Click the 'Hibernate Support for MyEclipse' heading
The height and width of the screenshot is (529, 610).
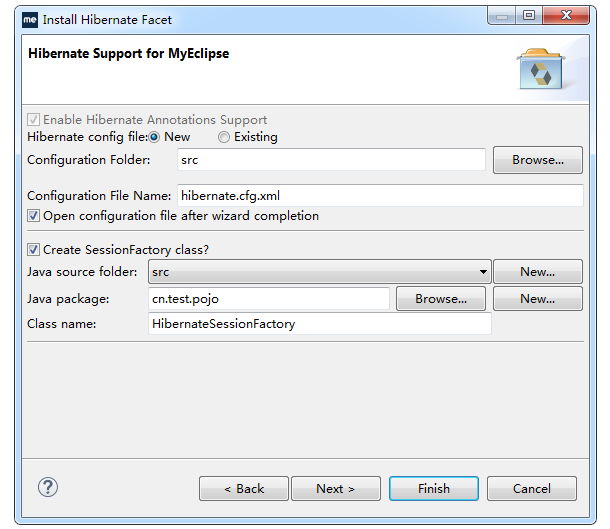pos(129,53)
